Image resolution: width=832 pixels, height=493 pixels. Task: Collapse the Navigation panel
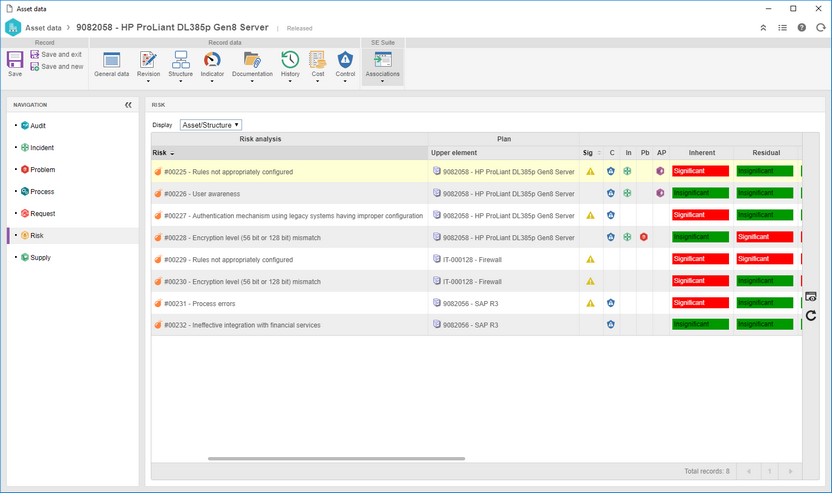(x=128, y=105)
